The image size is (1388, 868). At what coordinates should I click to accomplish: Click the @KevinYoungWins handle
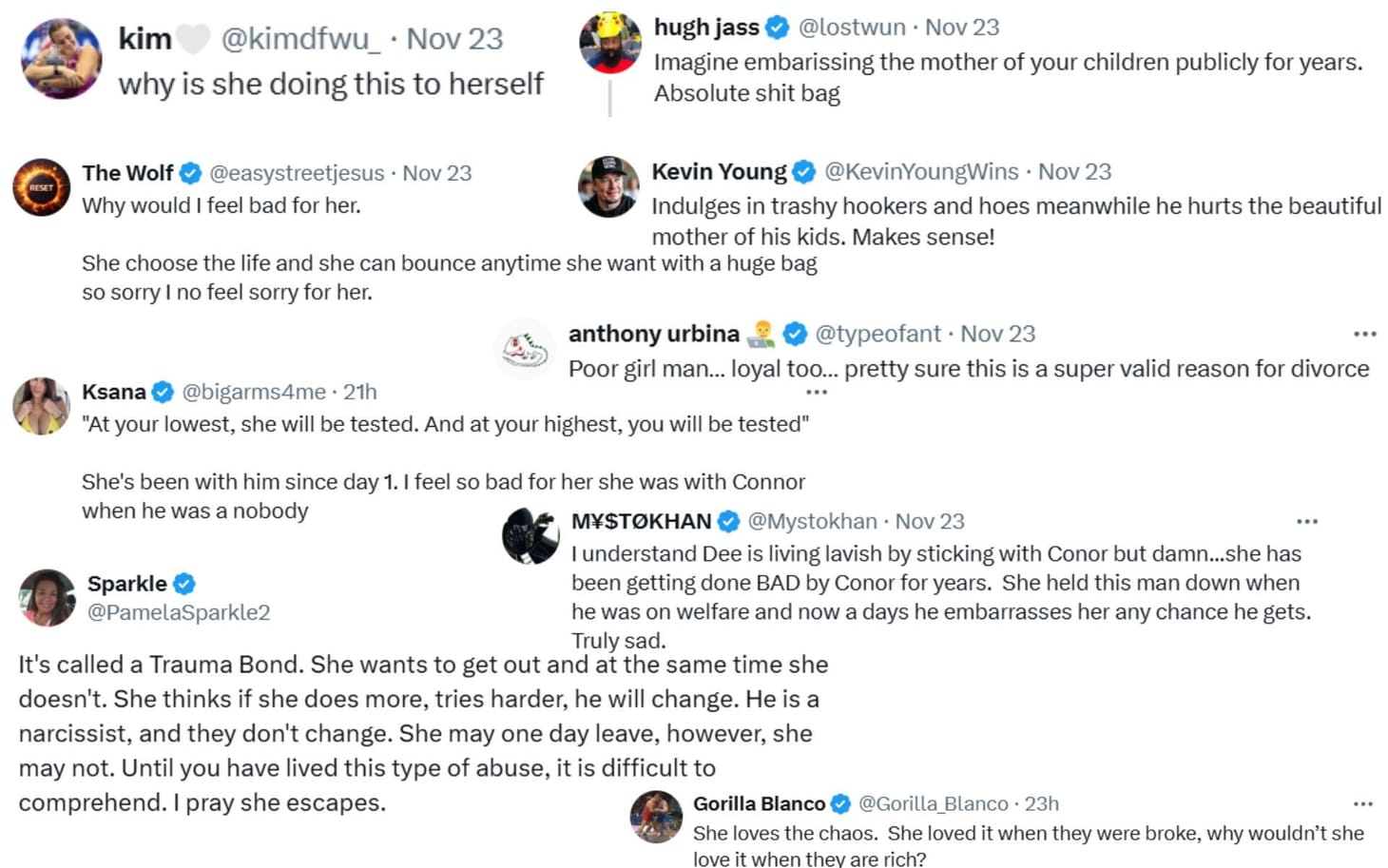point(921,172)
